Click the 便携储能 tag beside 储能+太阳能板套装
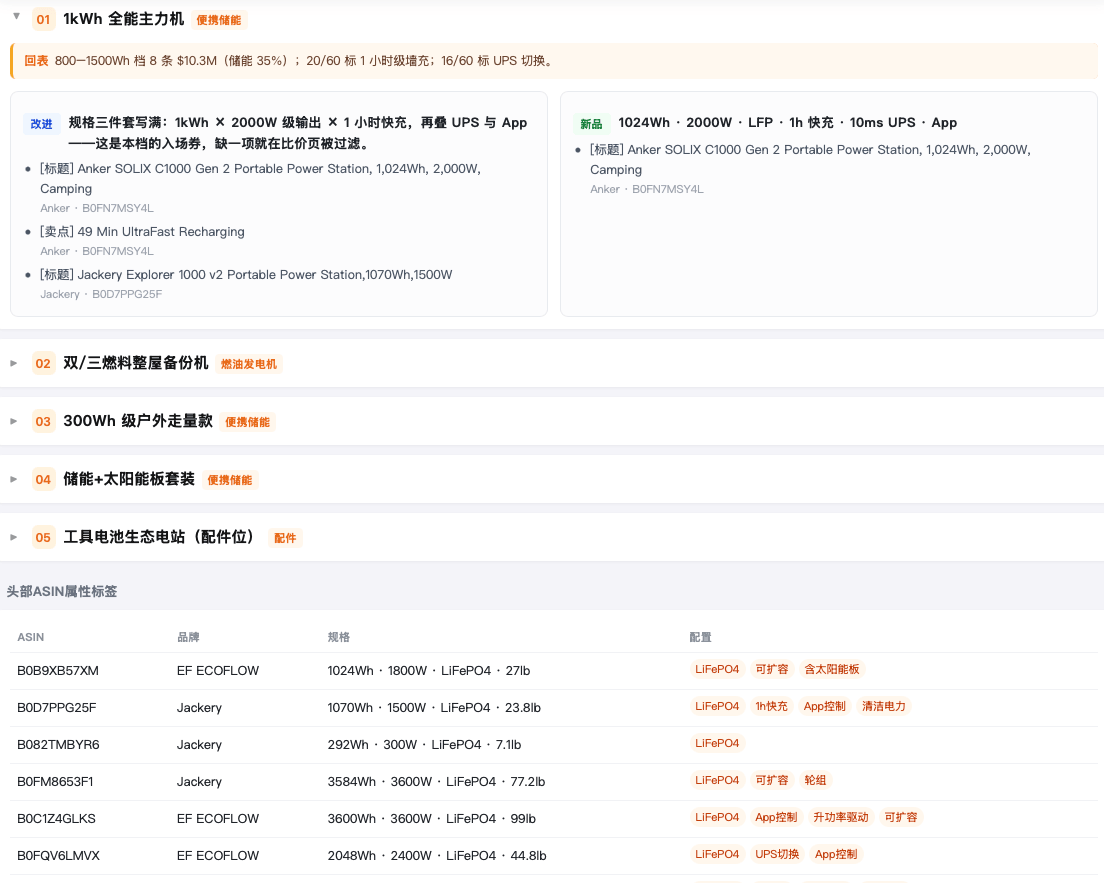1104x883 pixels. click(230, 480)
